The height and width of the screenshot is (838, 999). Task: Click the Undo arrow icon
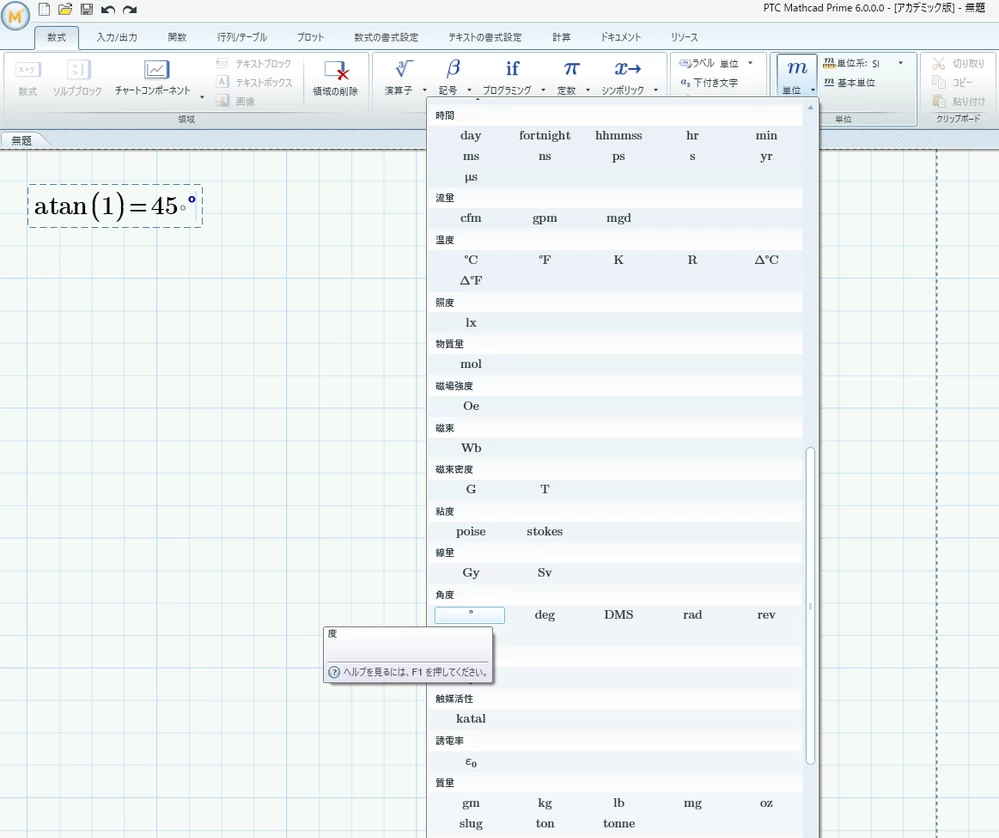tap(108, 10)
